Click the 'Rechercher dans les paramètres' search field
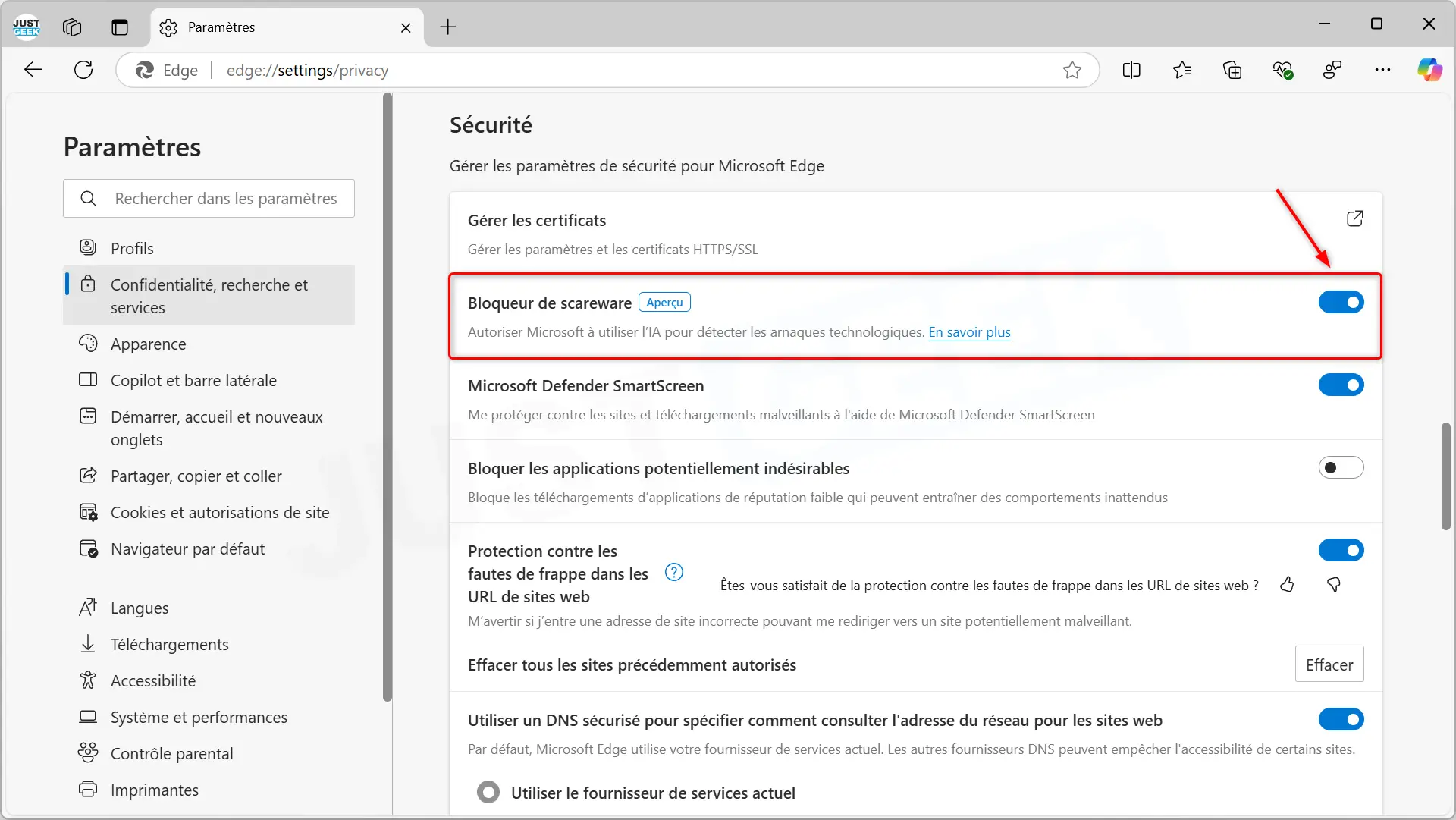This screenshot has width=1456, height=820. [x=225, y=199]
